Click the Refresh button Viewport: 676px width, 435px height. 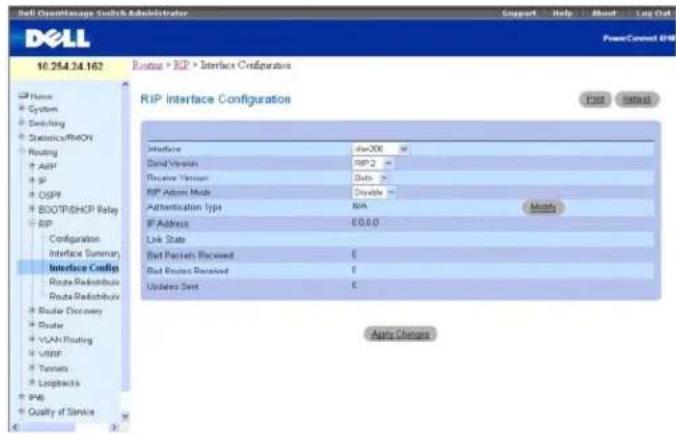click(x=637, y=100)
